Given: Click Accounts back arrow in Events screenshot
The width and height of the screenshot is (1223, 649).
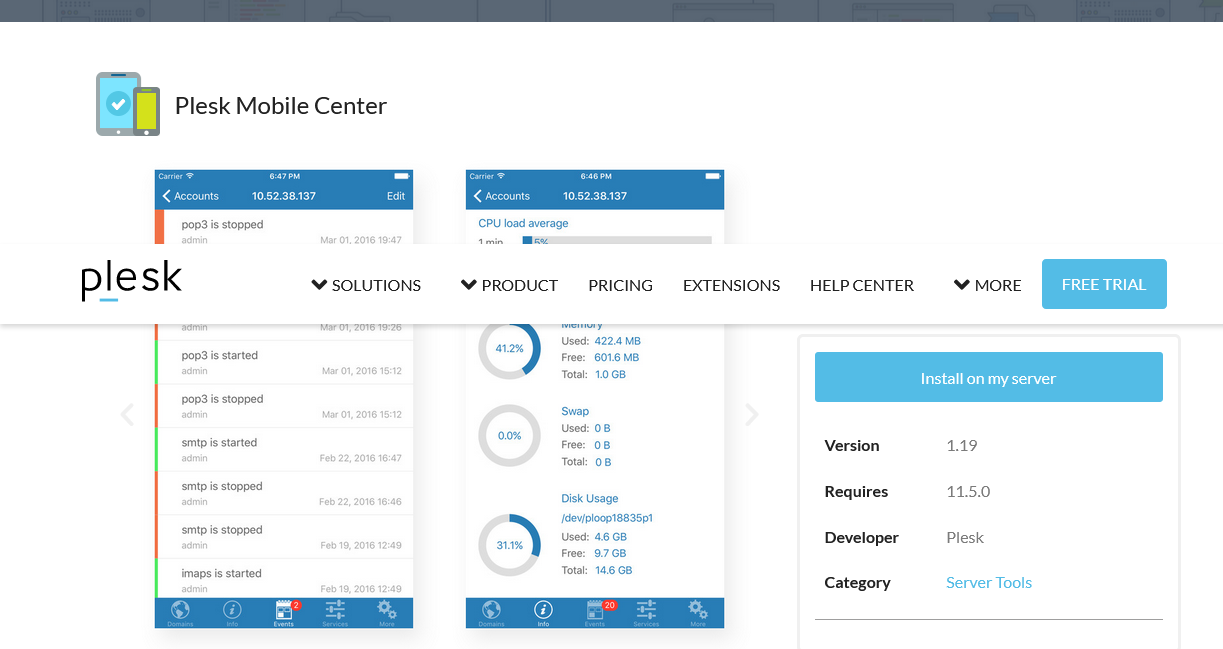Looking at the screenshot, I should click(x=190, y=196).
